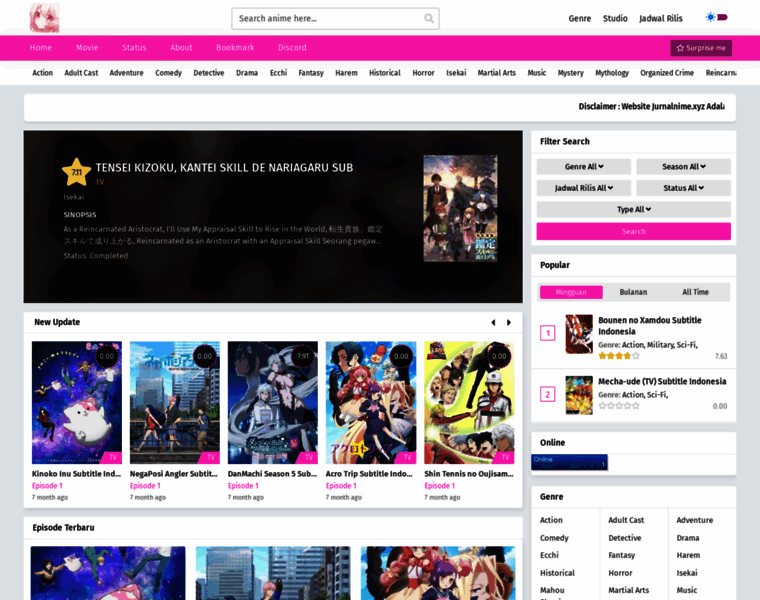Open the Type All dropdown

[633, 209]
